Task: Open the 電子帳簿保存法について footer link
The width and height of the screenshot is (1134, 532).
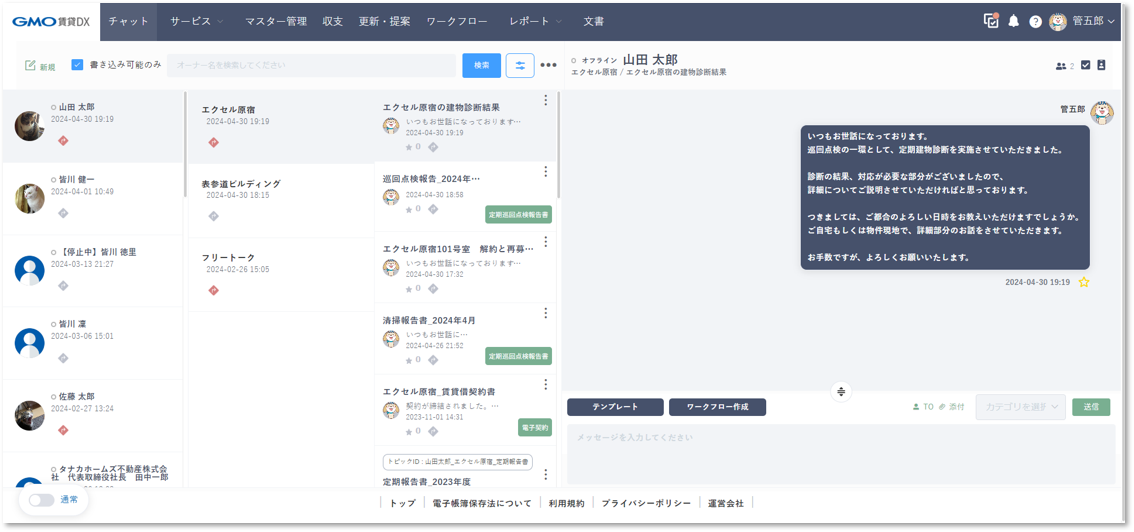Action: tap(482, 503)
